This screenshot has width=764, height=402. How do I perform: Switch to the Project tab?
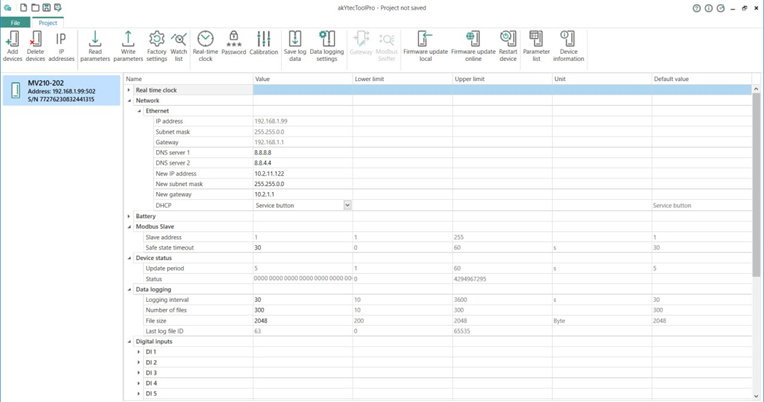(x=48, y=22)
